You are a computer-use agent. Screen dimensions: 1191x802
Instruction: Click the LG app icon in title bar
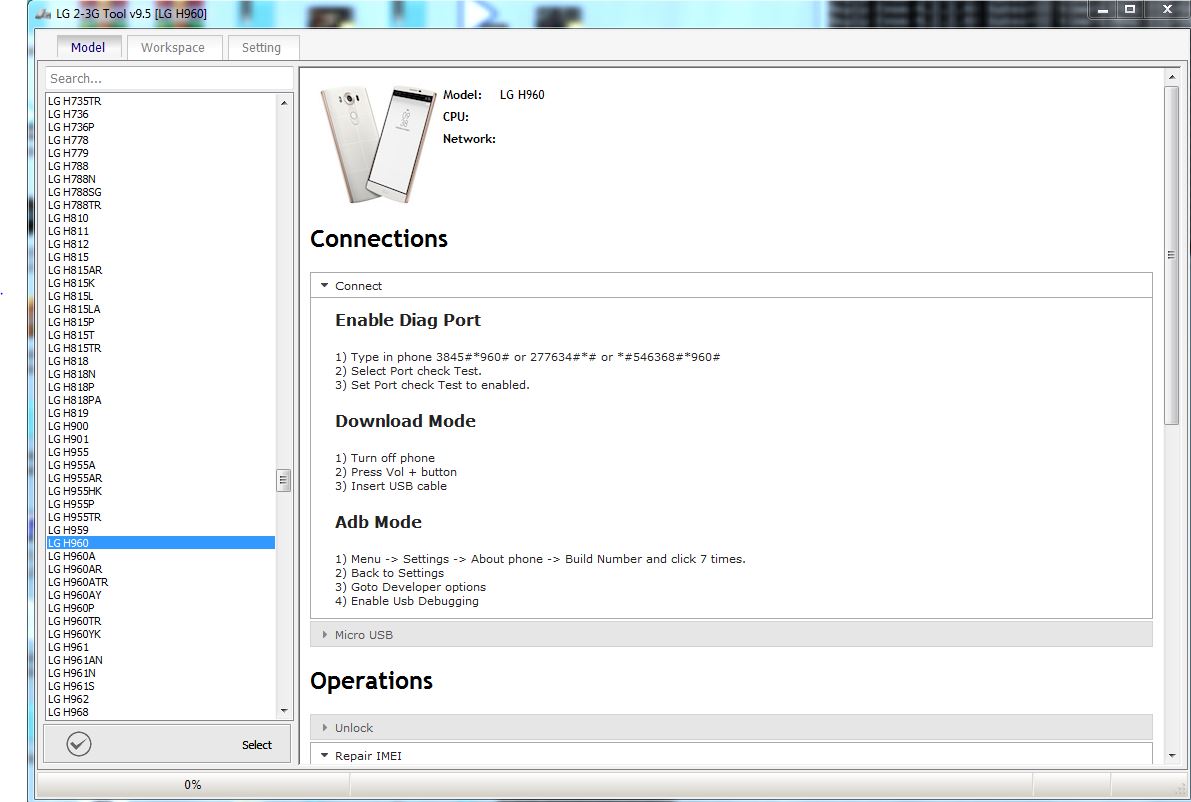pos(43,14)
